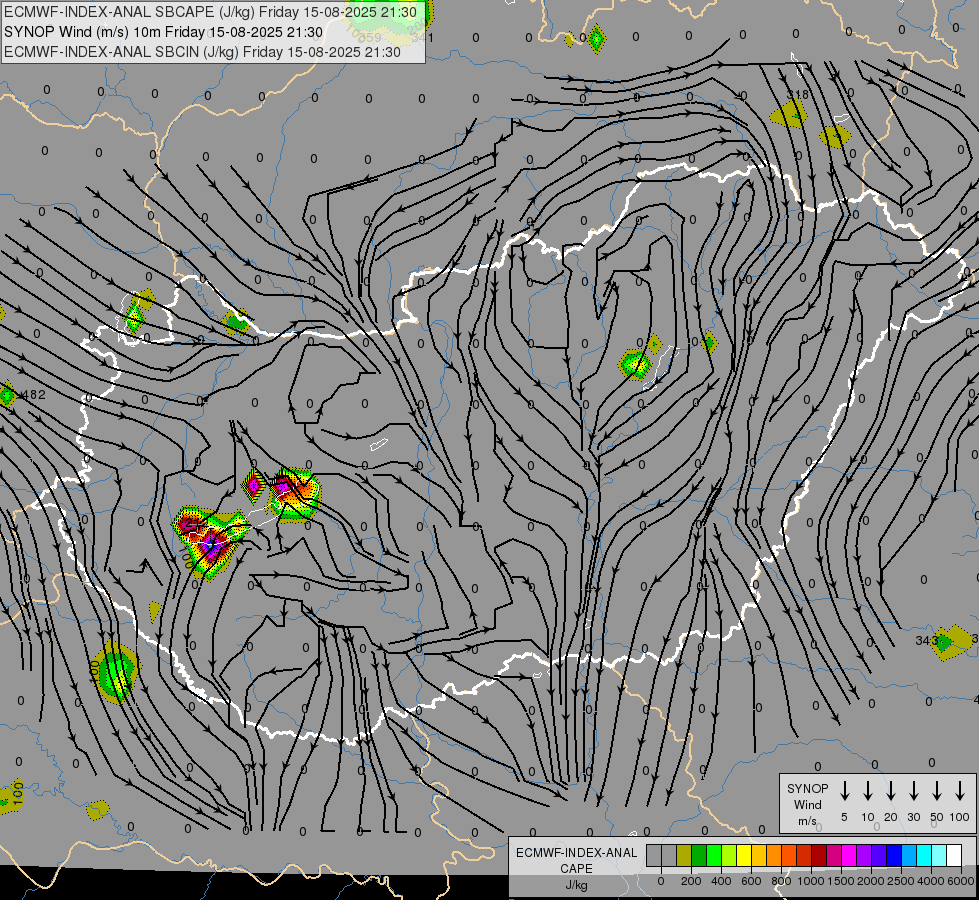
Task: Select the SBCAPE title line
Action: [x=210, y=12]
